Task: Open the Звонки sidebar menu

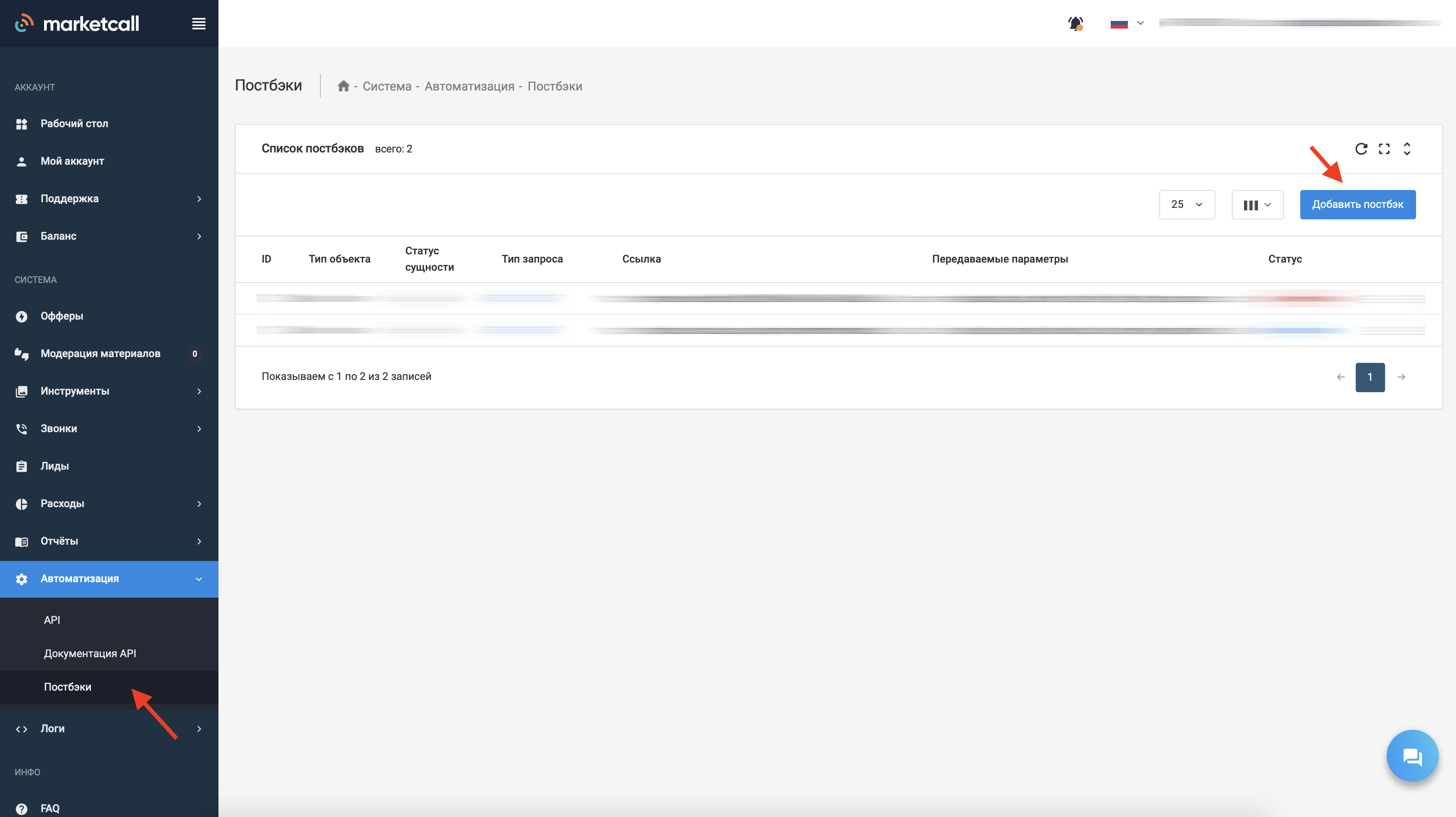Action: 109,428
